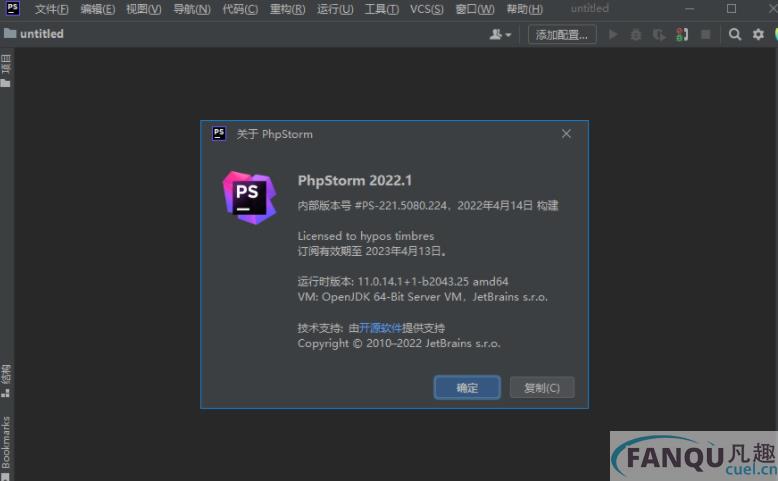Open the 导航(N) menu
Image resolution: width=778 pixels, height=481 pixels.
point(192,9)
